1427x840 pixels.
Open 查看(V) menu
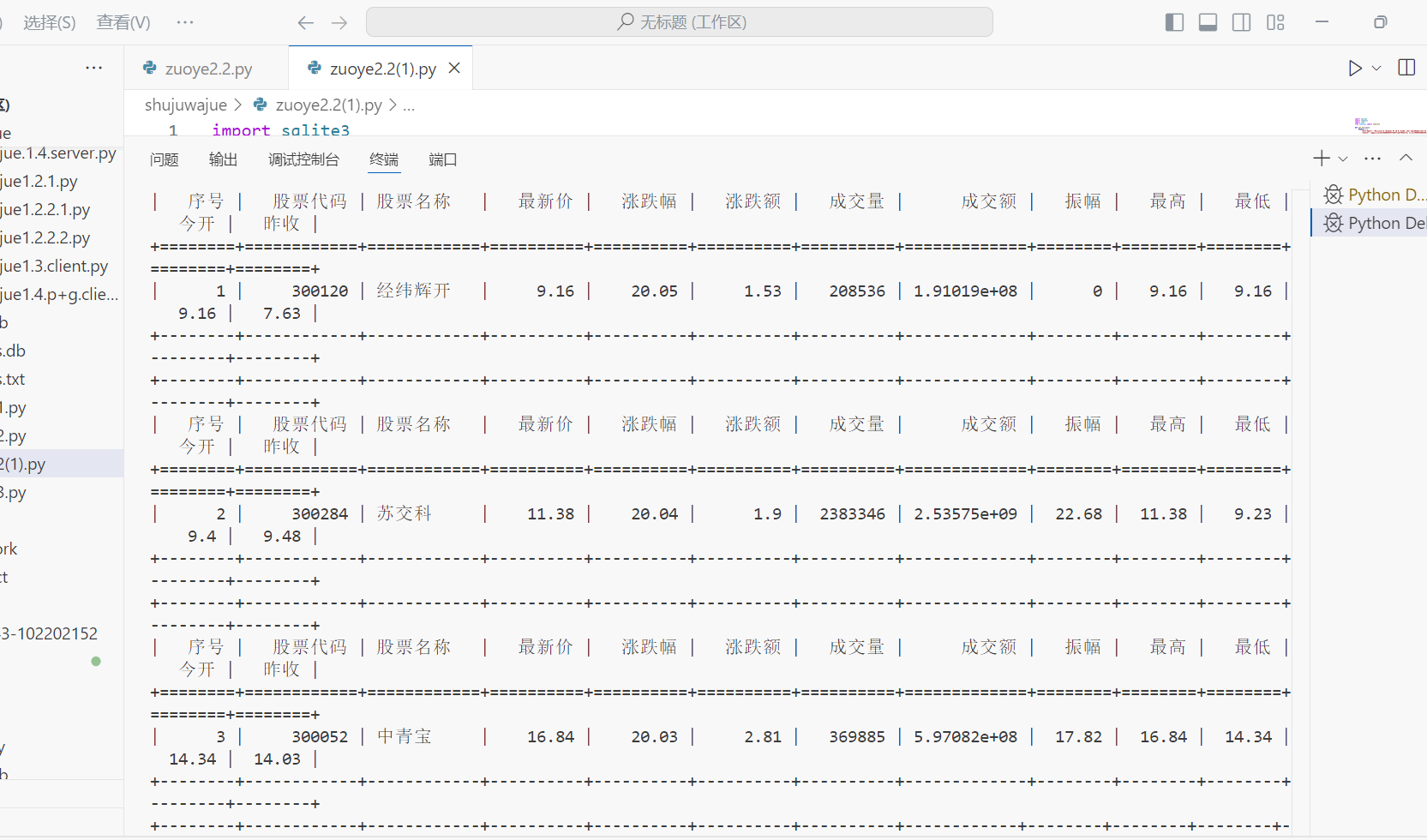click(123, 22)
